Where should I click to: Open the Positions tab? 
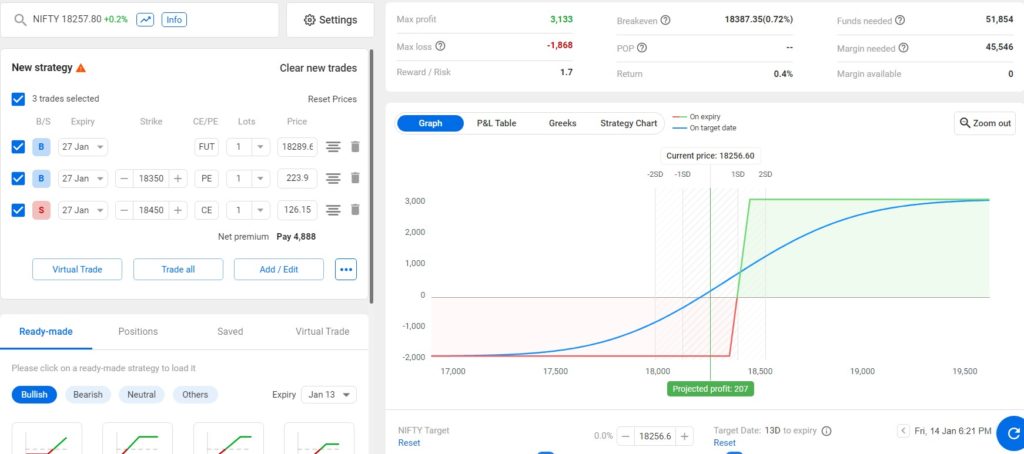tap(138, 331)
